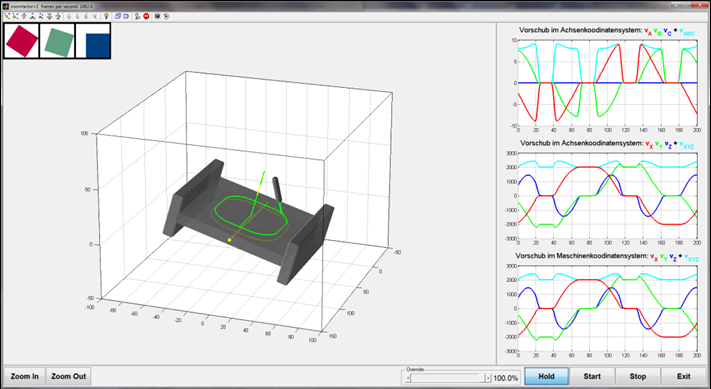Toggle the scene light bulb icon
The height and width of the screenshot is (389, 711).
click(106, 16)
